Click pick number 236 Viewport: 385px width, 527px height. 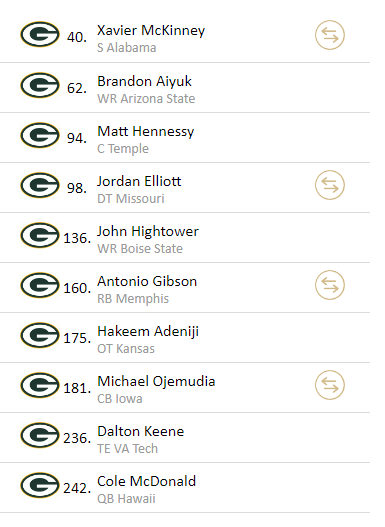[77, 438]
